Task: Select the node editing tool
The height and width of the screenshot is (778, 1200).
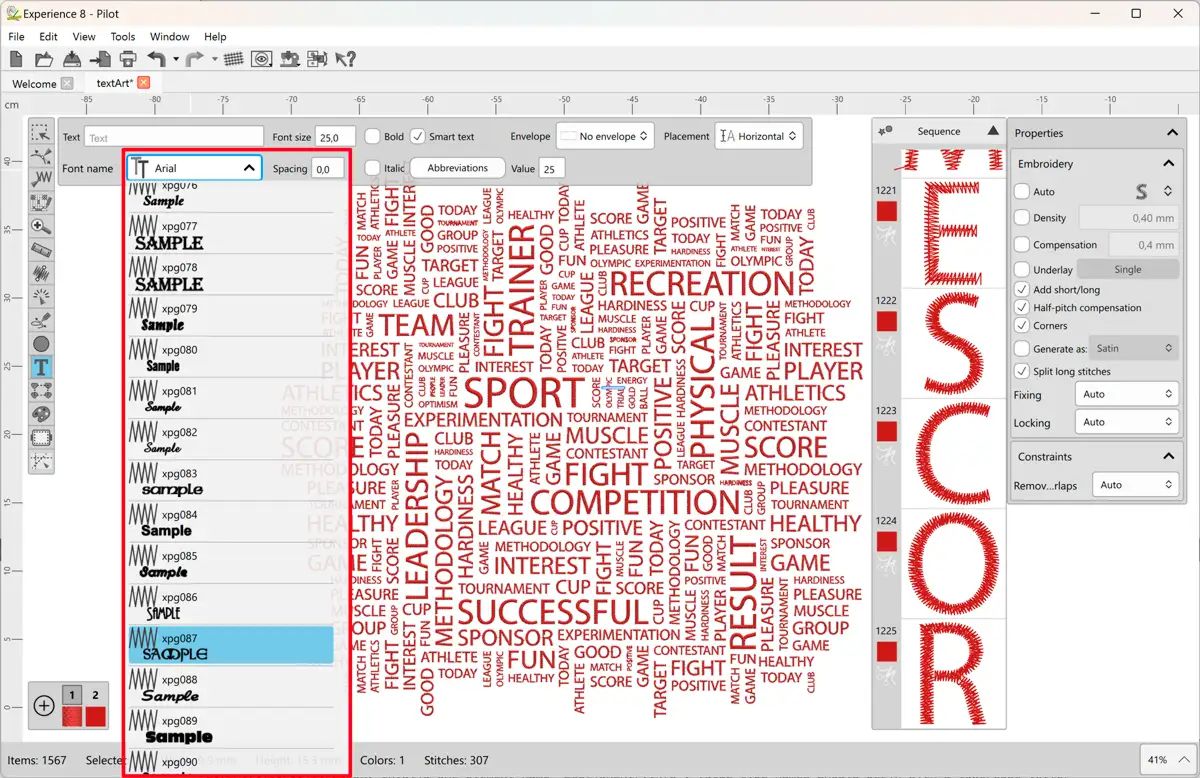Action: (41, 156)
